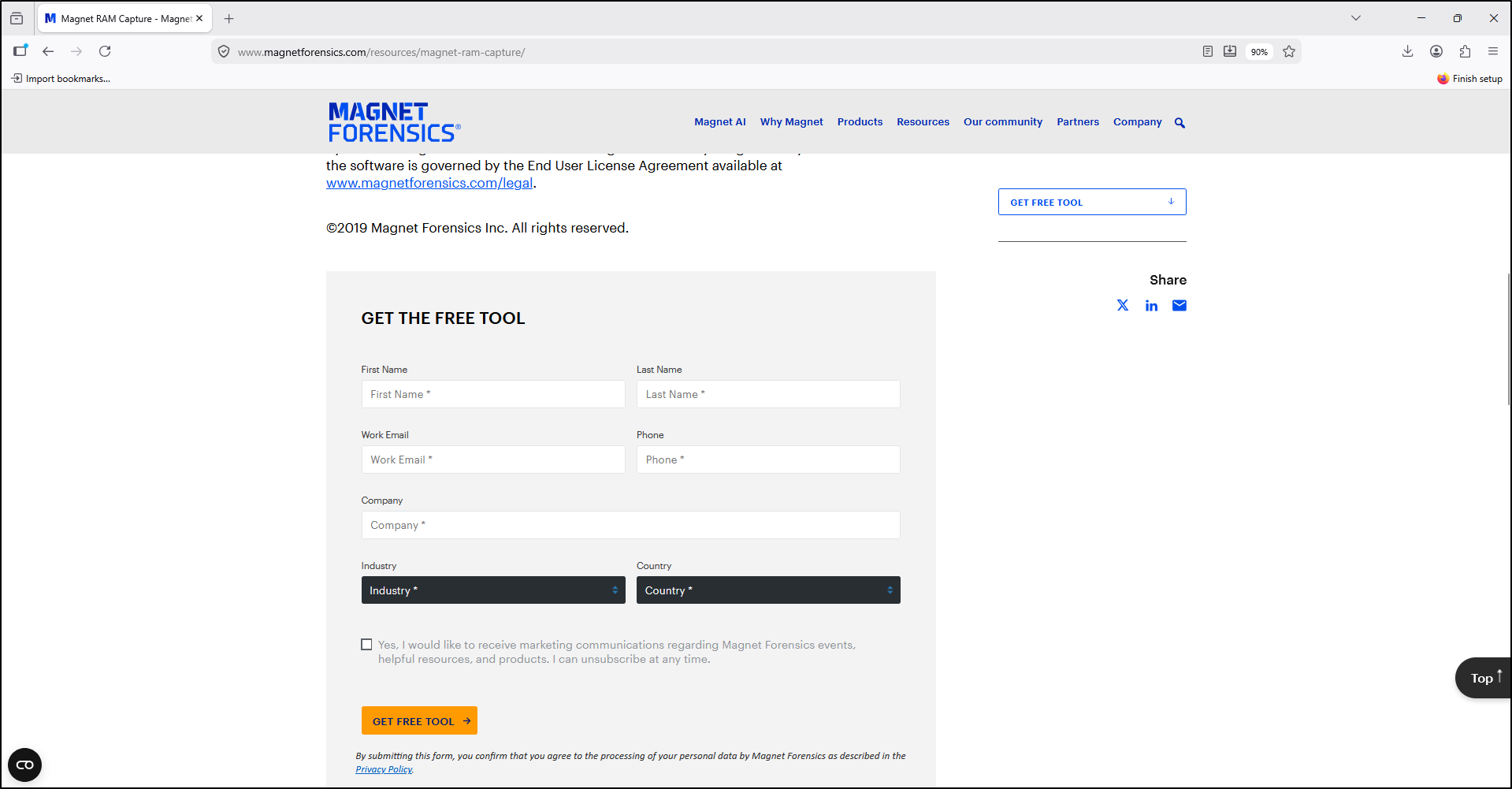Viewport: 1512px width, 789px height.
Task: Click the site search magnifier icon
Action: [1180, 123]
